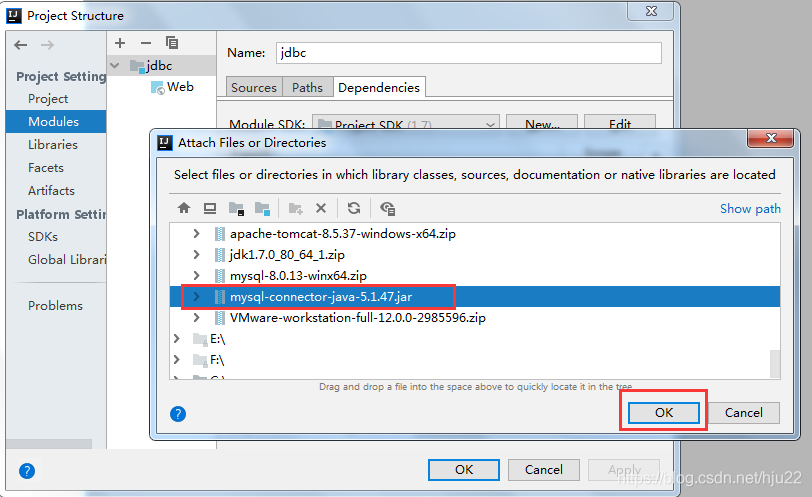Open Global Libraries platform settings
This screenshot has width=812, height=497.
pyautogui.click(x=67, y=260)
